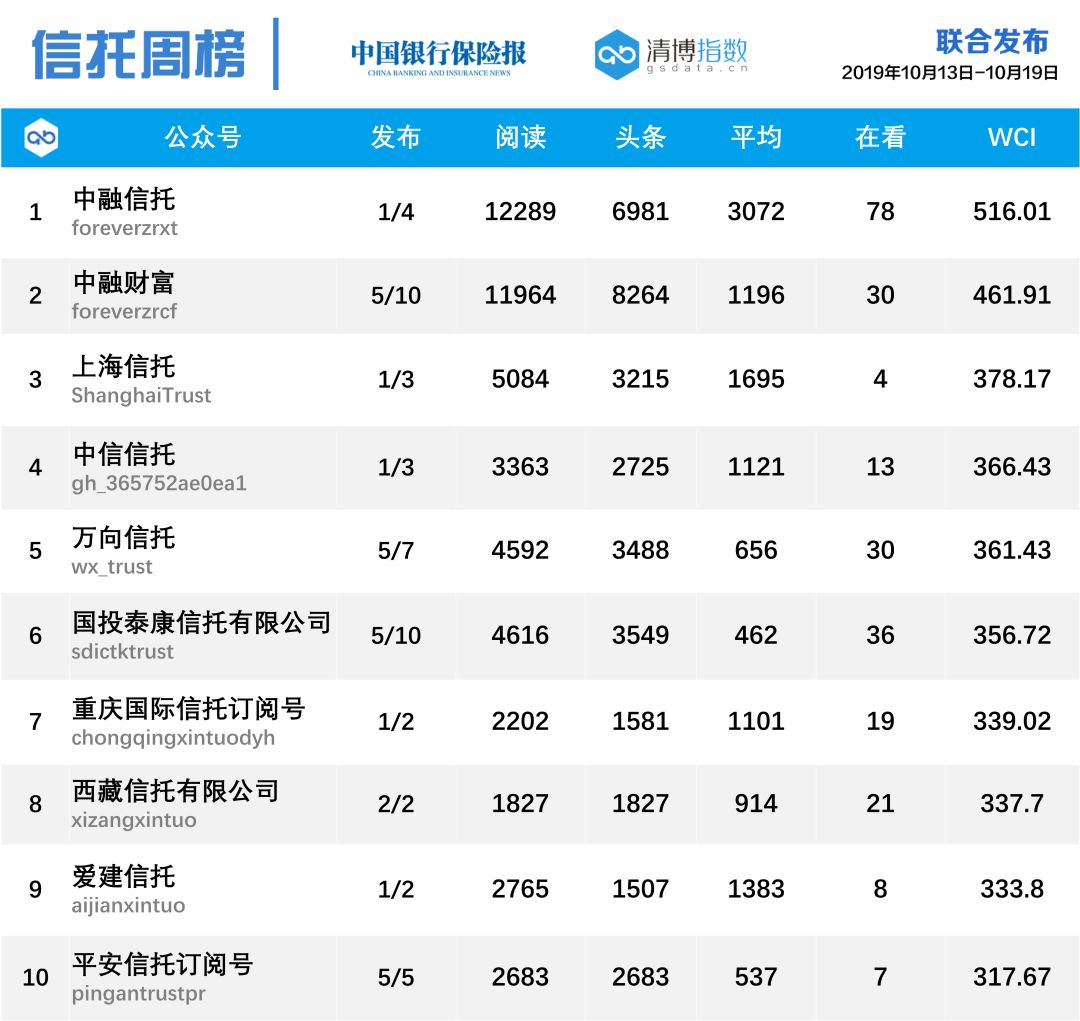Click the reading count 11964
This screenshot has width=1080, height=1021.
tap(520, 295)
